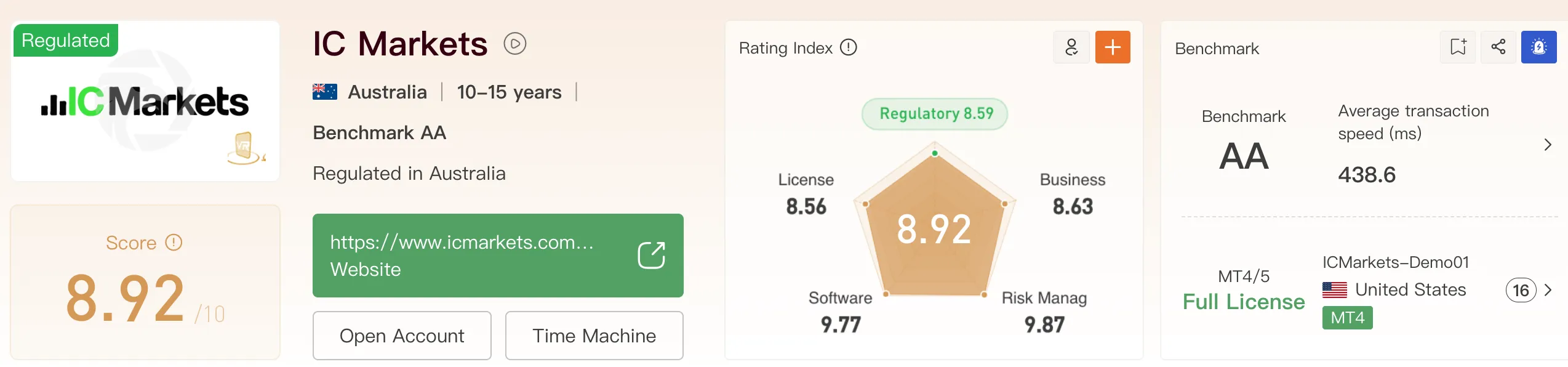Image resolution: width=1568 pixels, height=367 pixels.
Task: Click the Benchmark AA line under the title
Action: [x=379, y=133]
